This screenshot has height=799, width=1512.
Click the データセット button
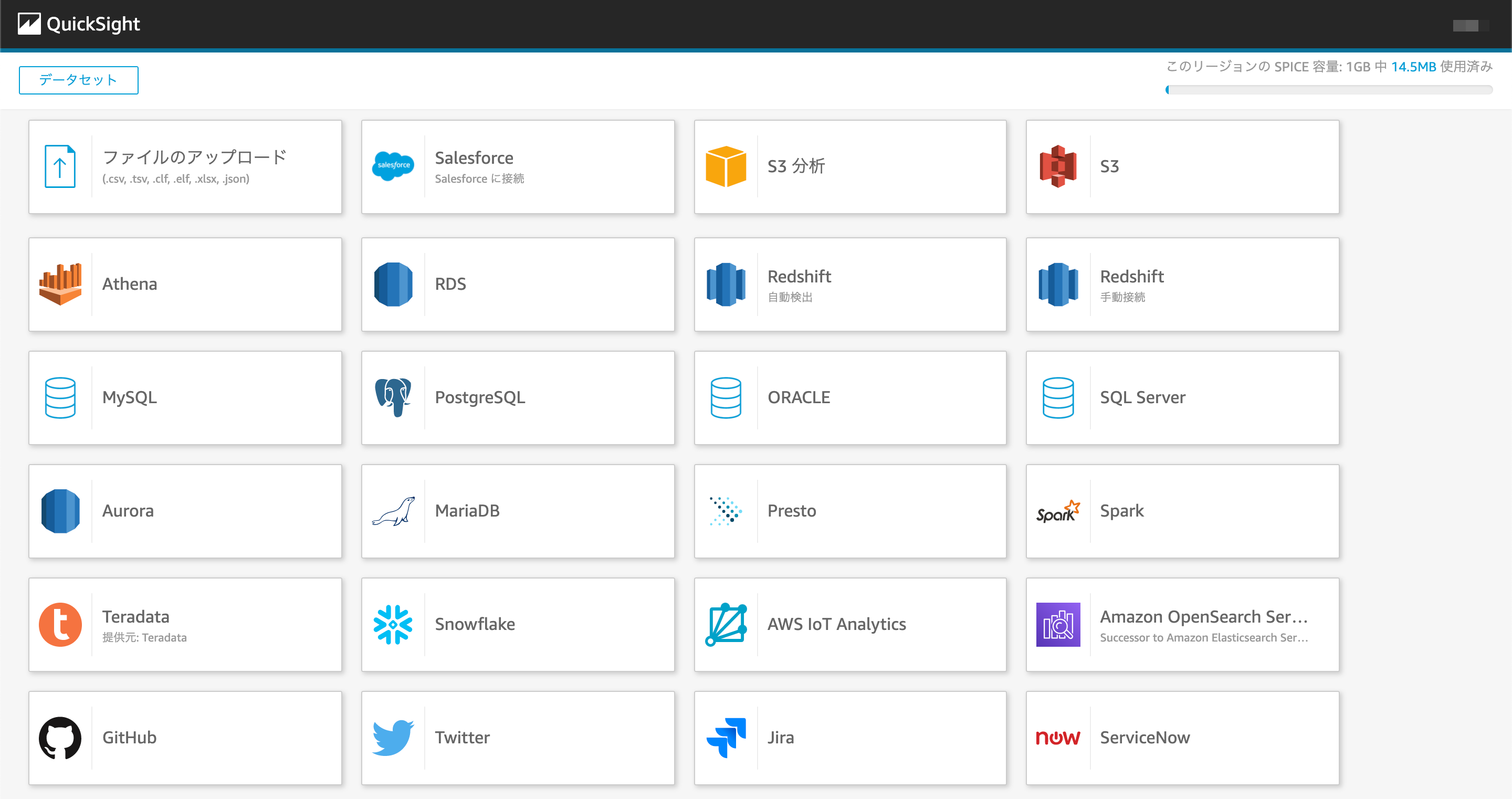coord(79,80)
